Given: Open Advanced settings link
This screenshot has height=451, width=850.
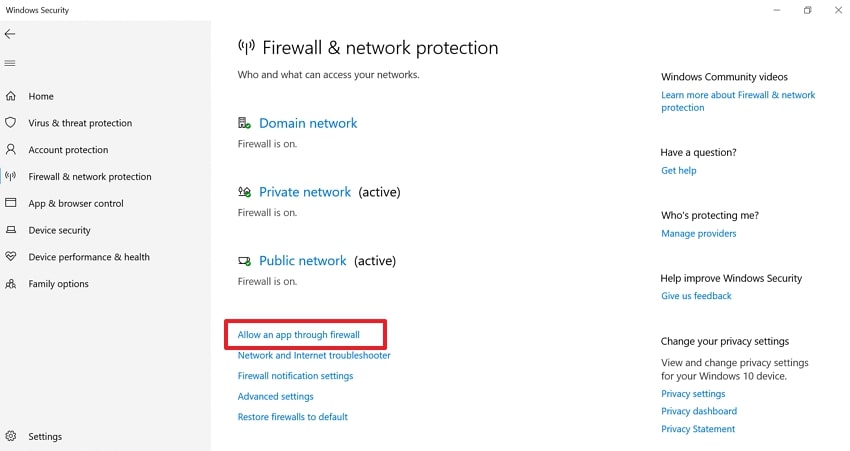Looking at the screenshot, I should click(275, 396).
